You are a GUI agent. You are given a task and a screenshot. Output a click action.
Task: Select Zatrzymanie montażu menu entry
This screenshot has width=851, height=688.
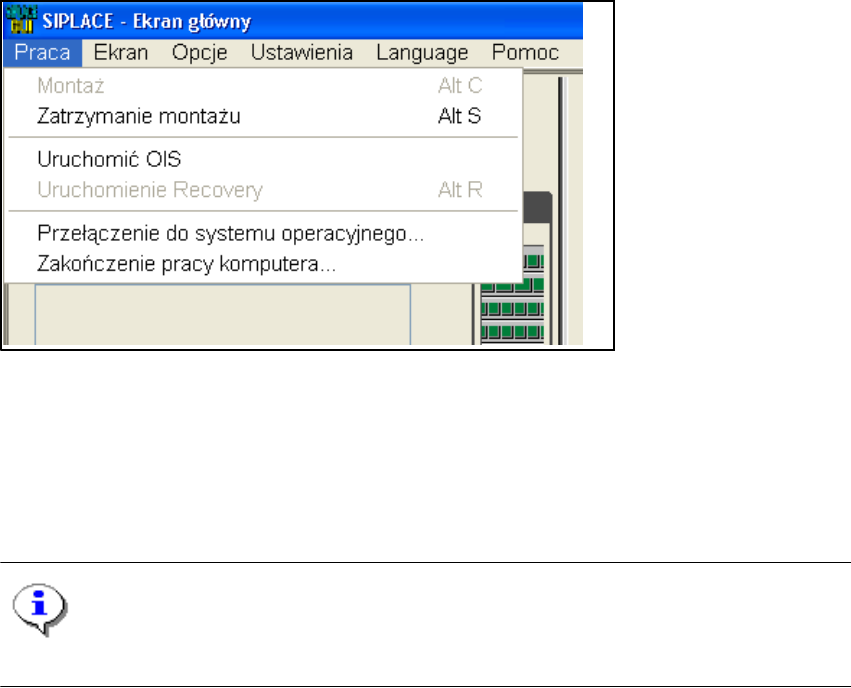(263, 117)
